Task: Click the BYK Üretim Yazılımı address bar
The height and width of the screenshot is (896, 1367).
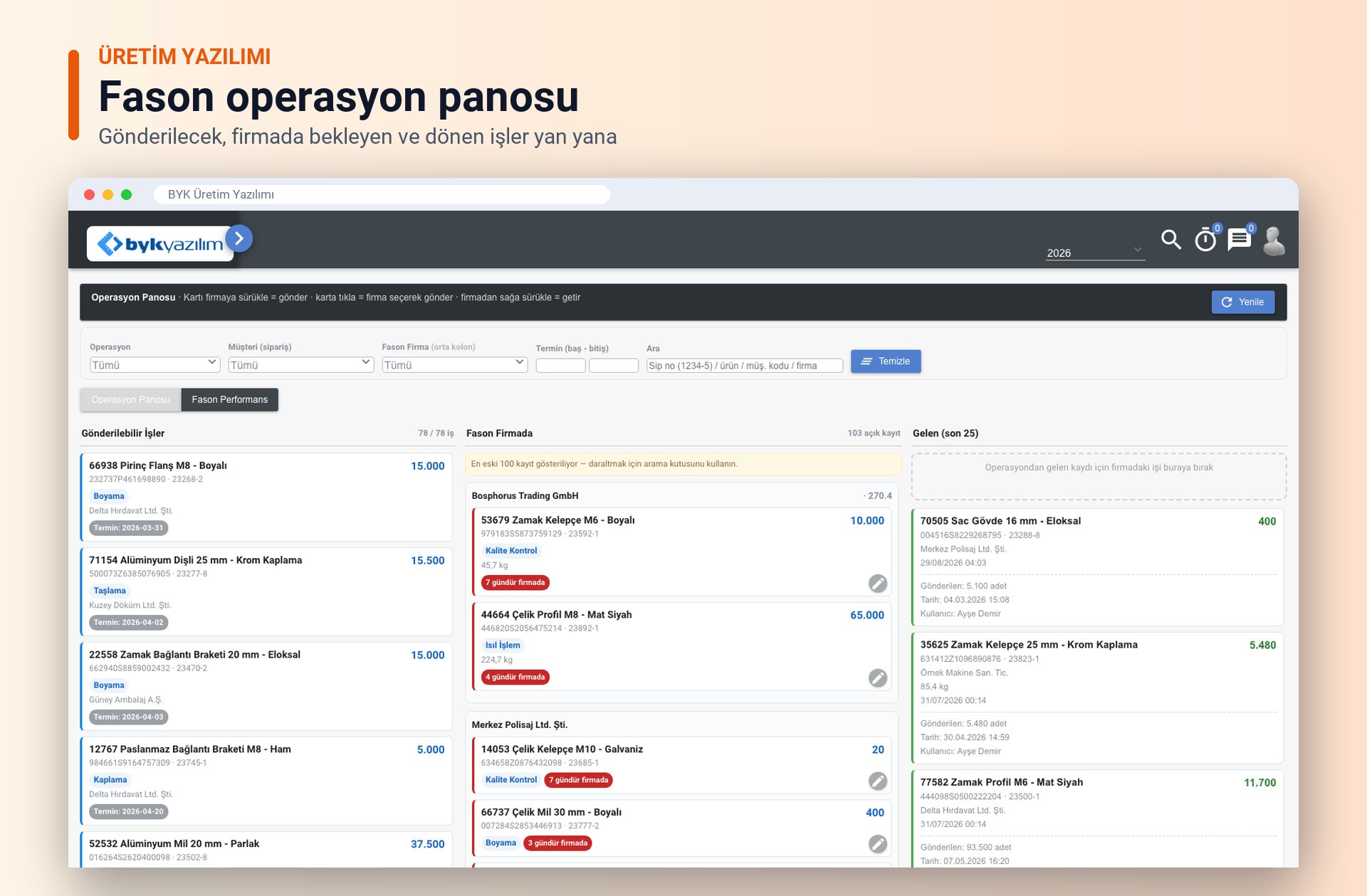Action: click(382, 194)
